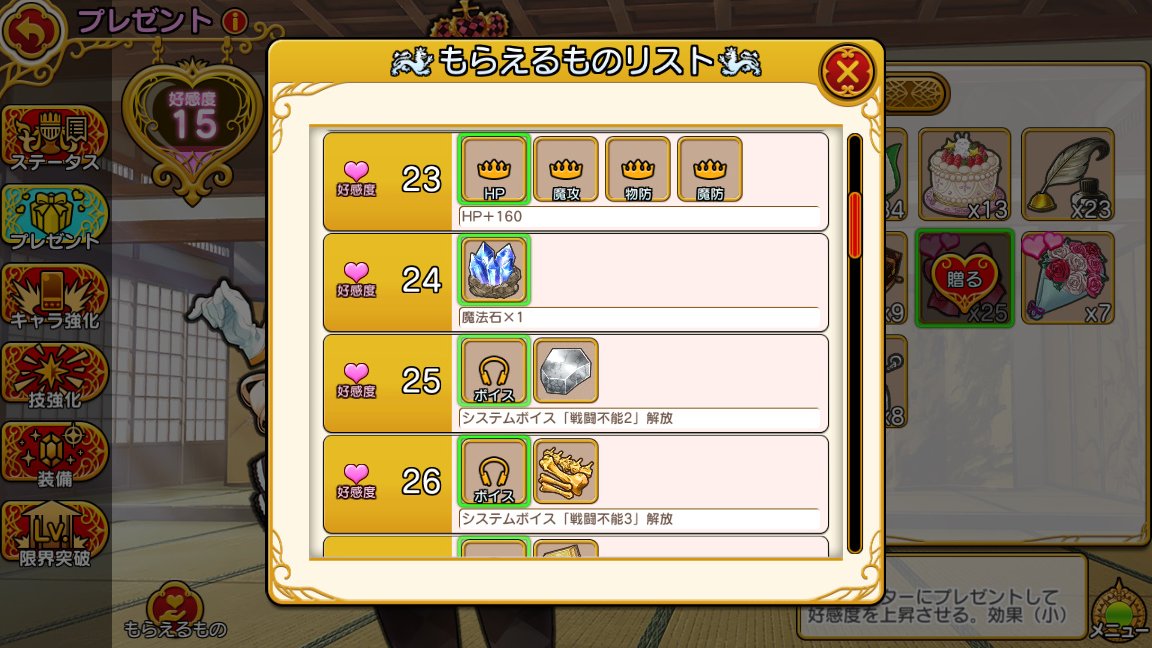Go to 技強化 skill upgrade
Screen dimensions: 1152x648
[x=54, y=377]
